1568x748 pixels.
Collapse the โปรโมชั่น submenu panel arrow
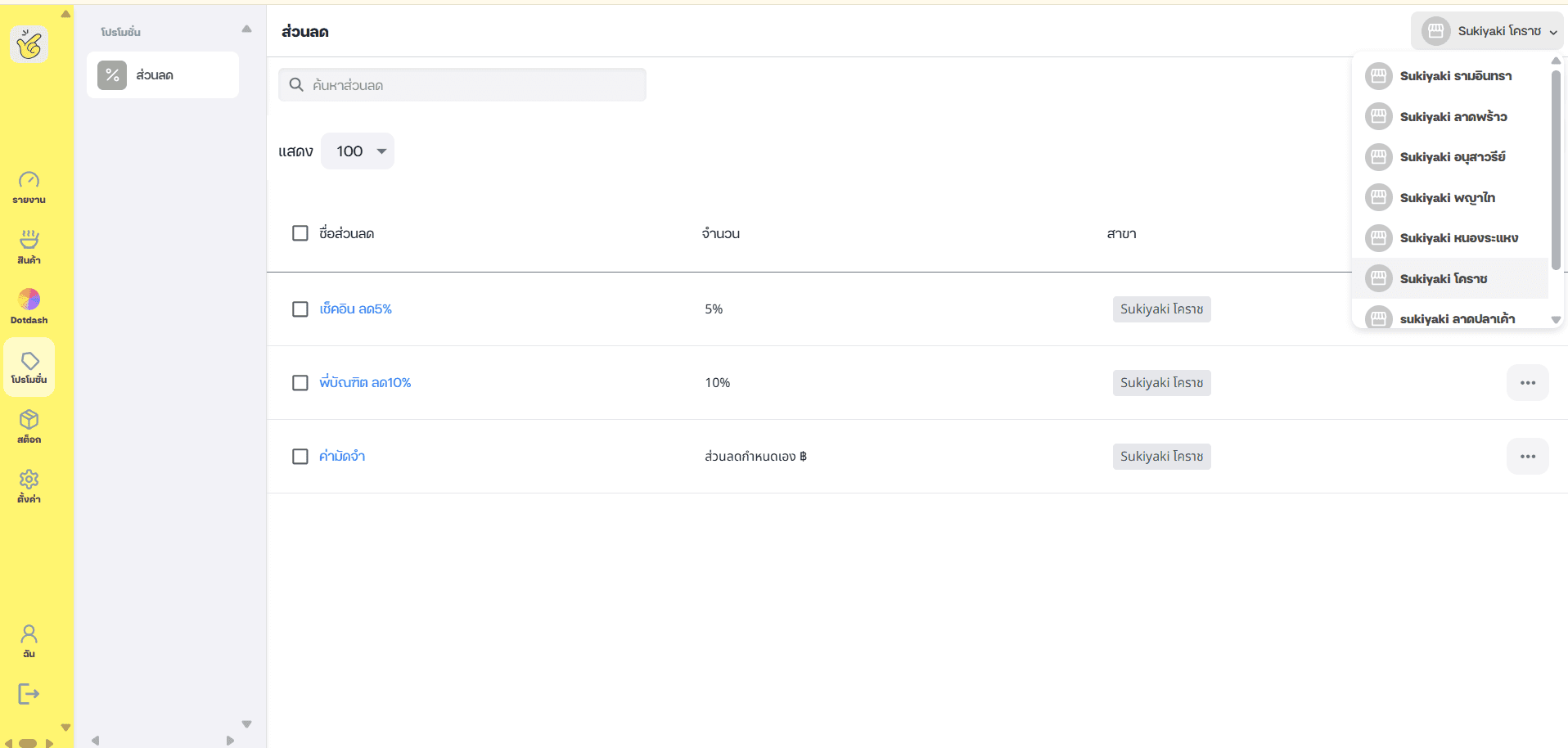click(246, 29)
